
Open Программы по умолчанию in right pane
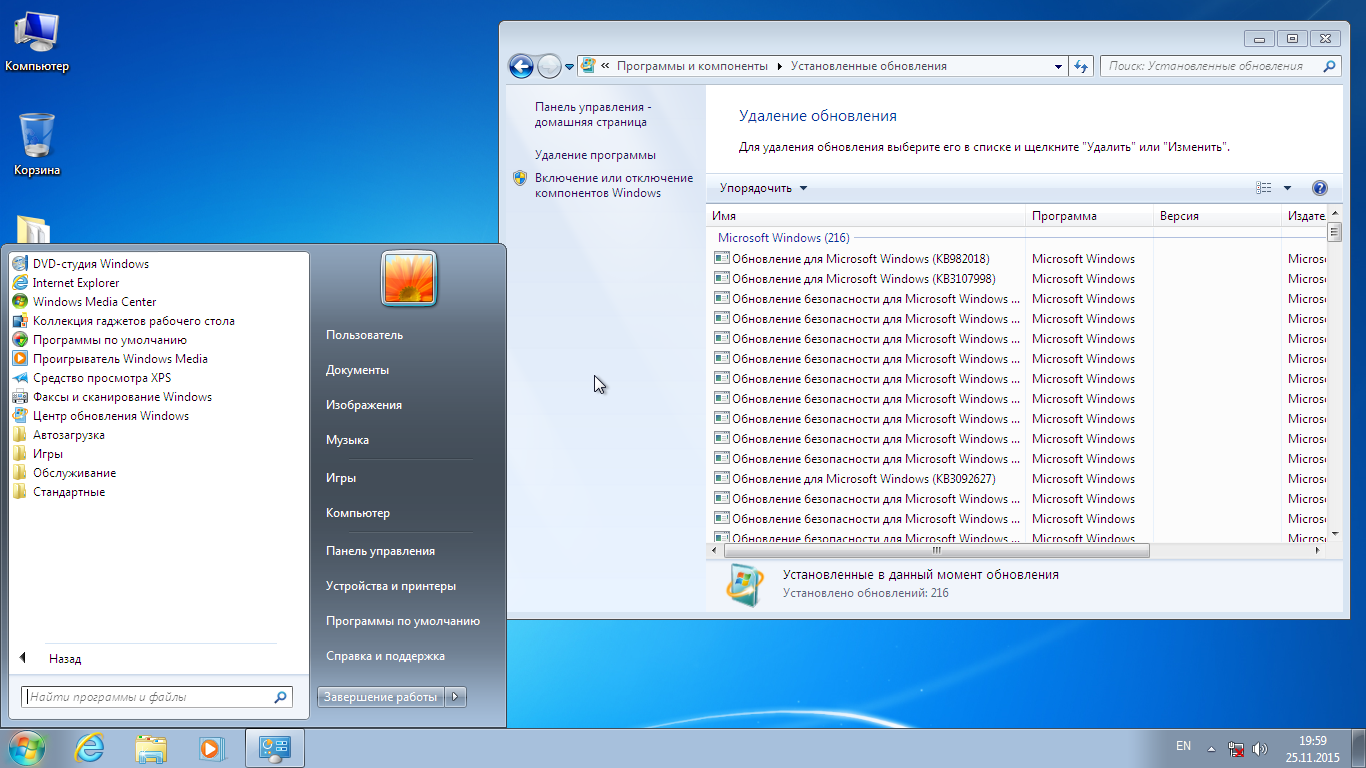click(403, 621)
